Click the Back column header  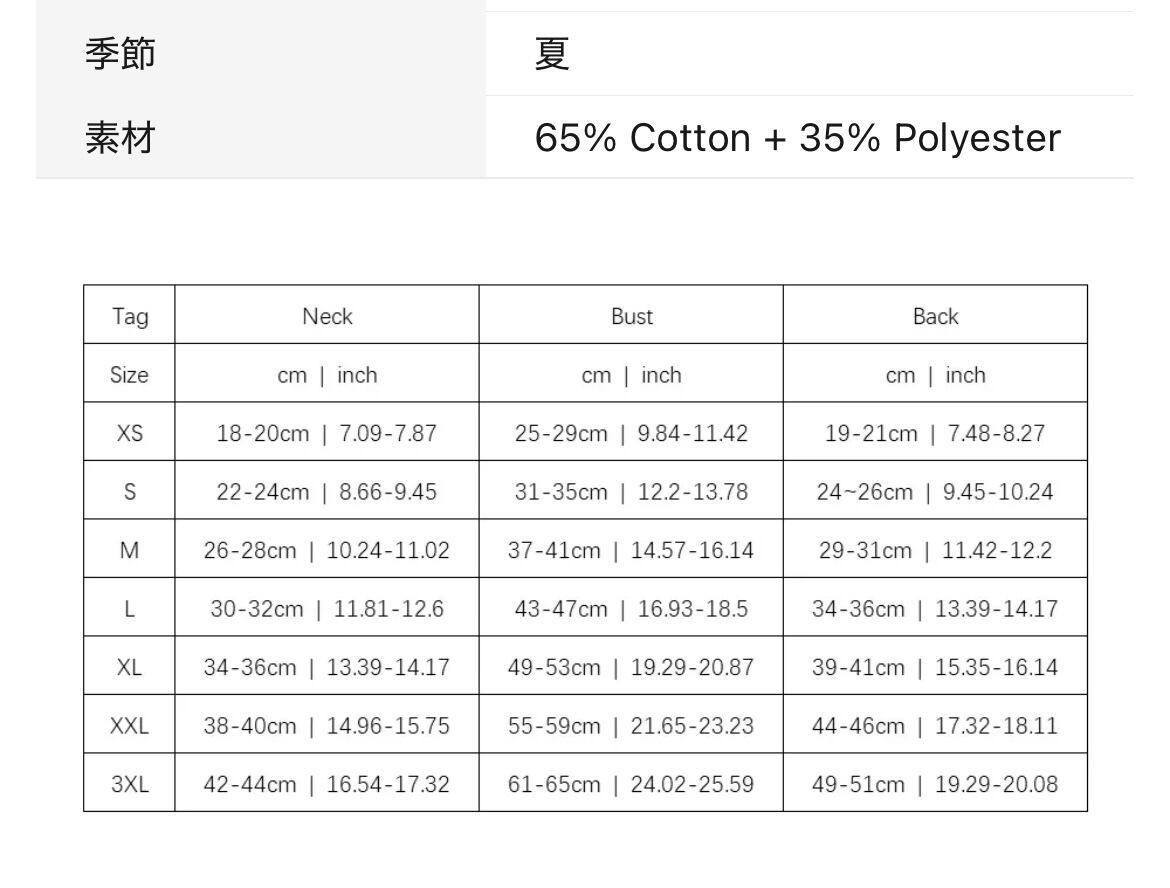pos(935,316)
